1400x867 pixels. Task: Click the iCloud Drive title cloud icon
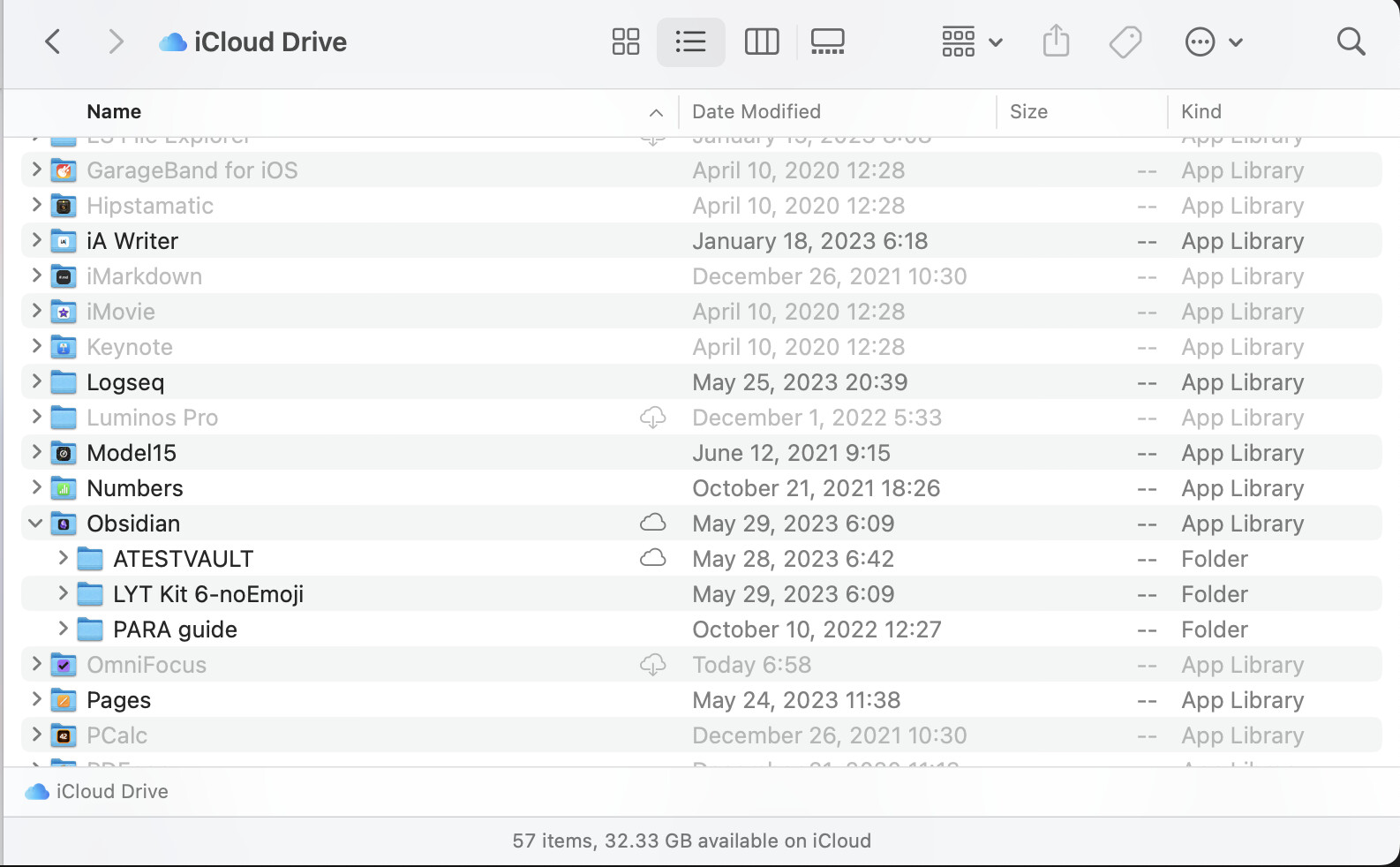pyautogui.click(x=172, y=41)
